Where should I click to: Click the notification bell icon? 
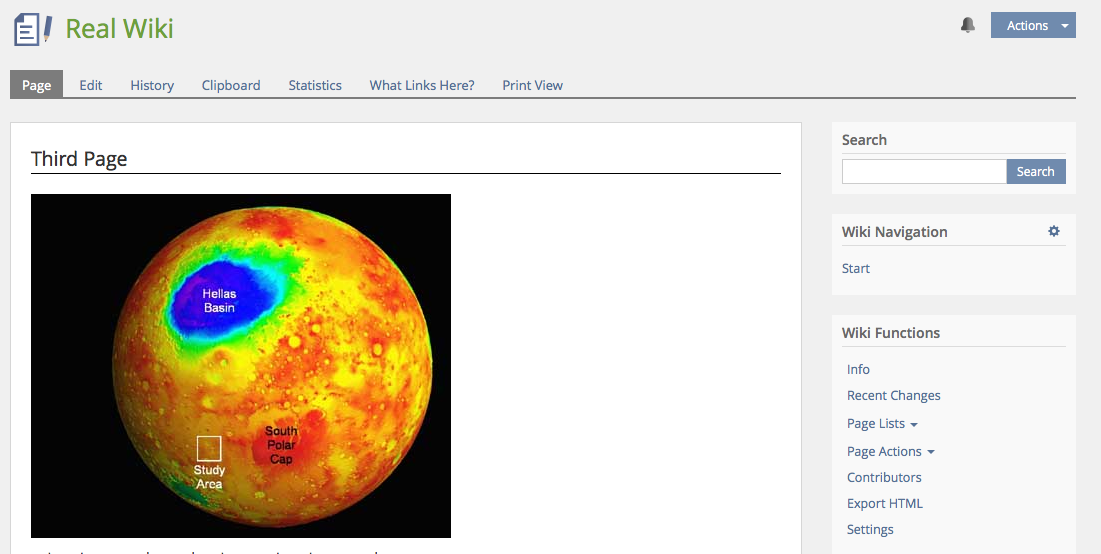click(967, 26)
